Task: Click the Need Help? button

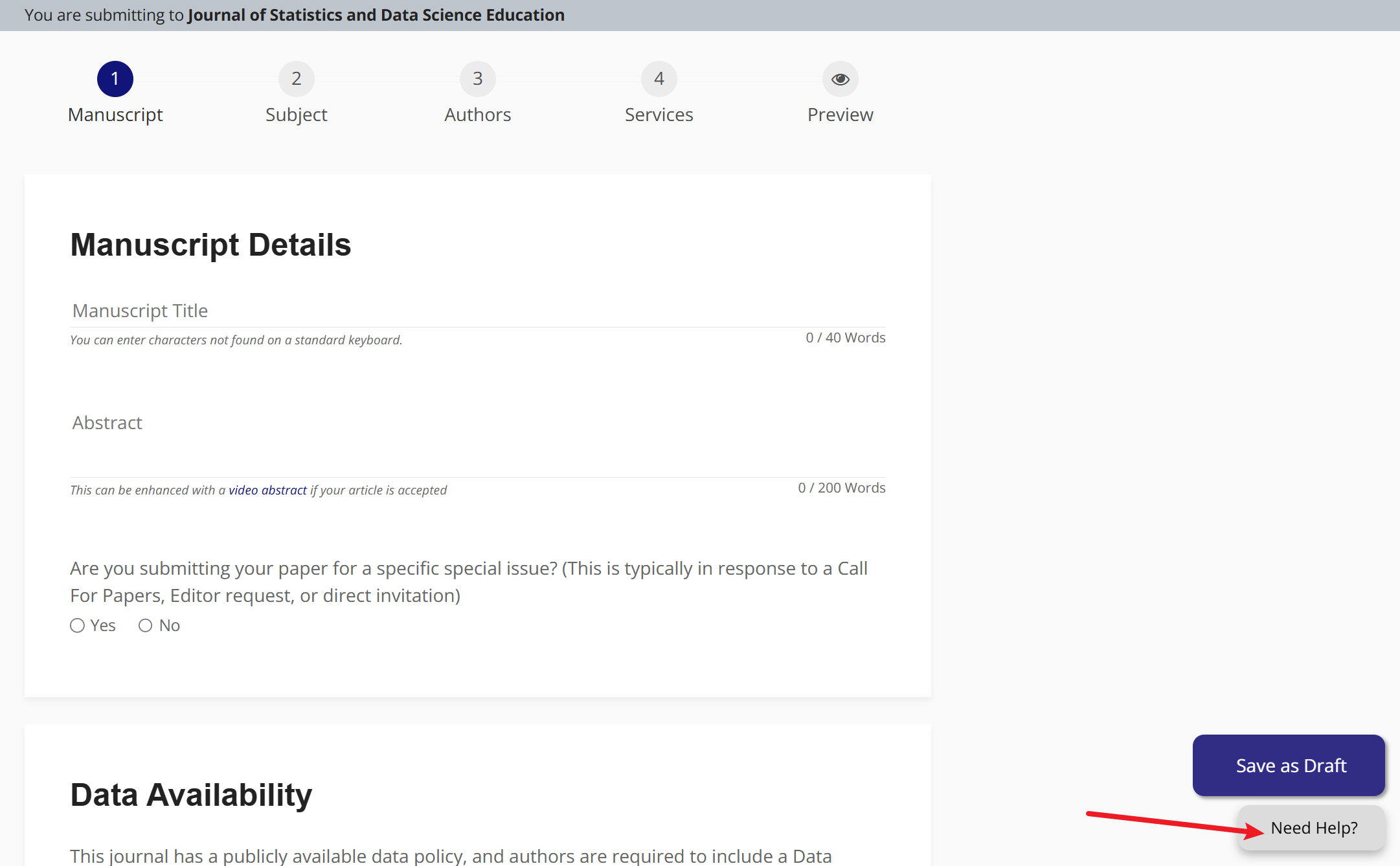Action: (1314, 828)
